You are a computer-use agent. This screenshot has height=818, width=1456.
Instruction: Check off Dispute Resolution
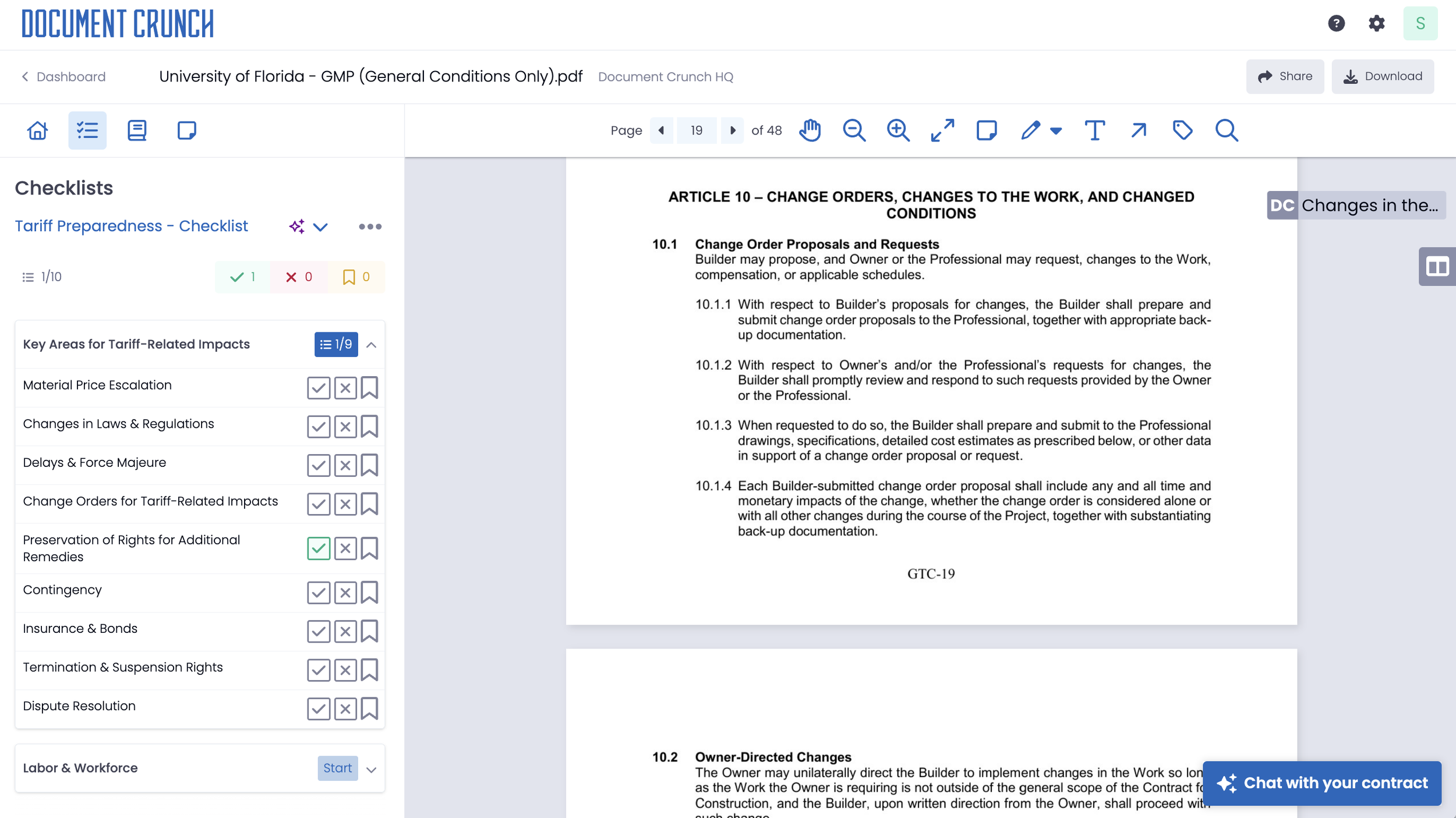point(319,709)
